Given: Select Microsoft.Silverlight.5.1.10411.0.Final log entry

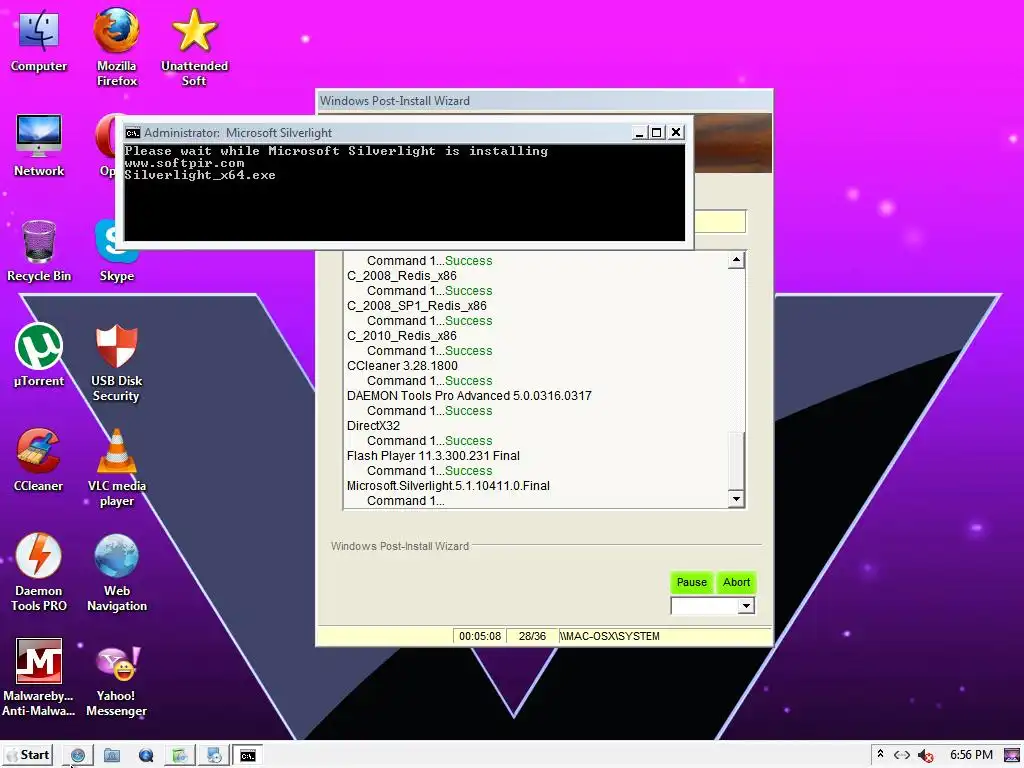Looking at the screenshot, I should pos(448,486).
